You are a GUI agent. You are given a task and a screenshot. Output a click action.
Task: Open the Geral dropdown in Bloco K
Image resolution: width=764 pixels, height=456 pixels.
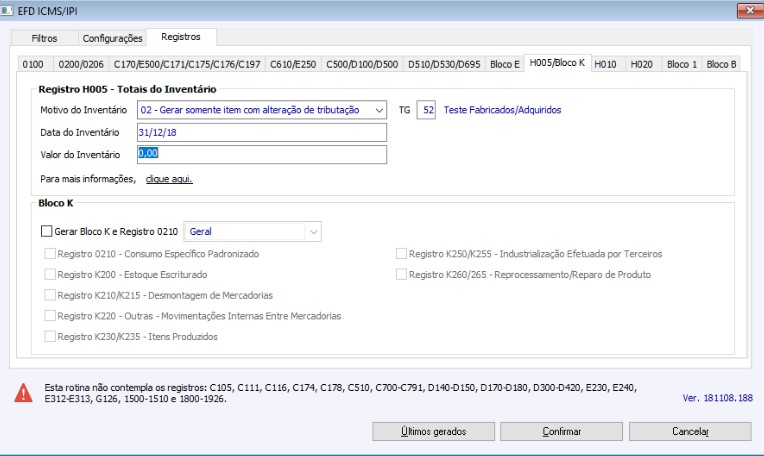click(x=252, y=232)
